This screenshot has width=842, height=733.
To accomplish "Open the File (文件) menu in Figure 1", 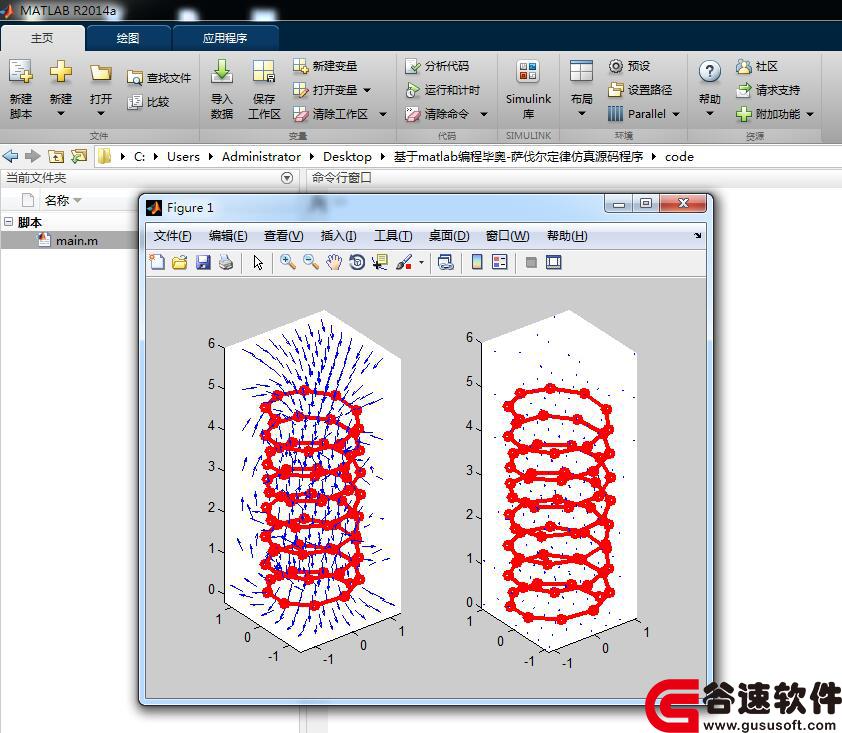I will [x=172, y=236].
